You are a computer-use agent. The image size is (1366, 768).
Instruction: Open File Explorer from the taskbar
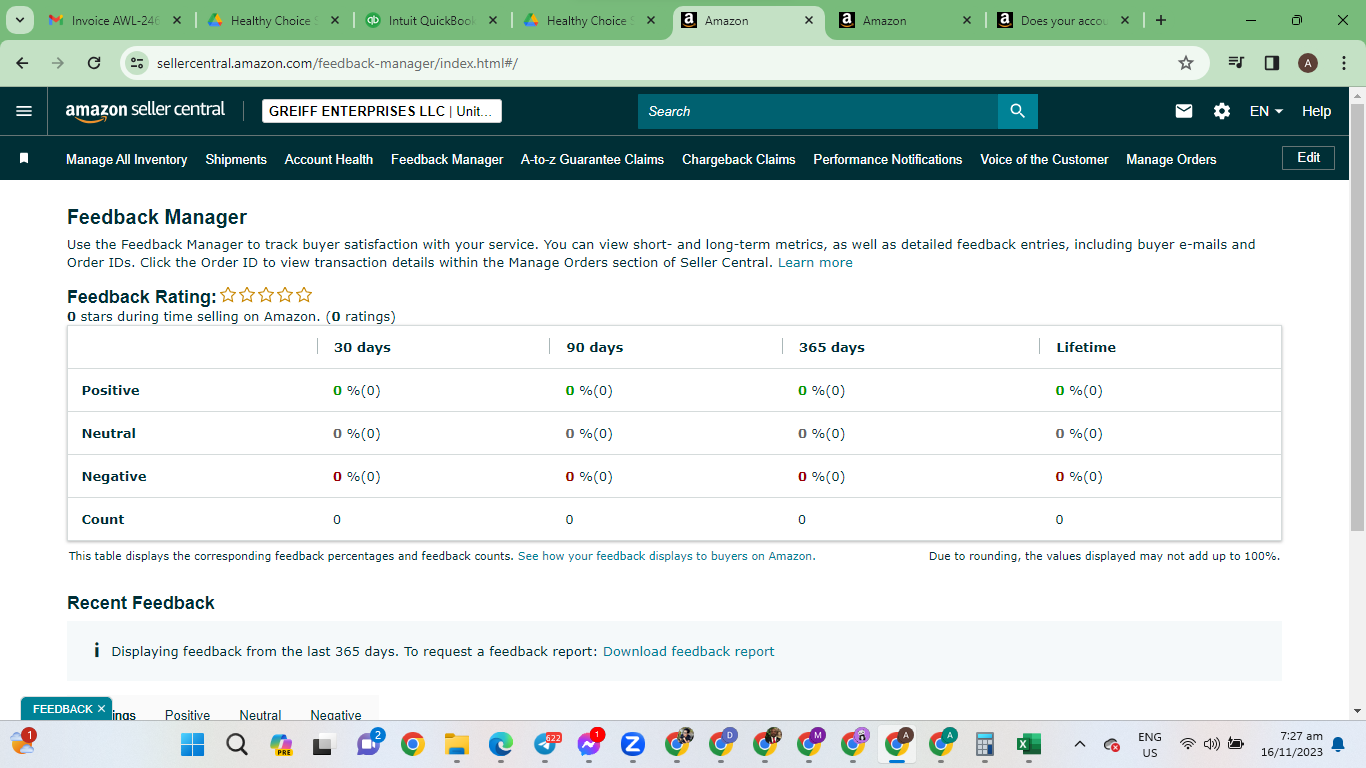(457, 744)
